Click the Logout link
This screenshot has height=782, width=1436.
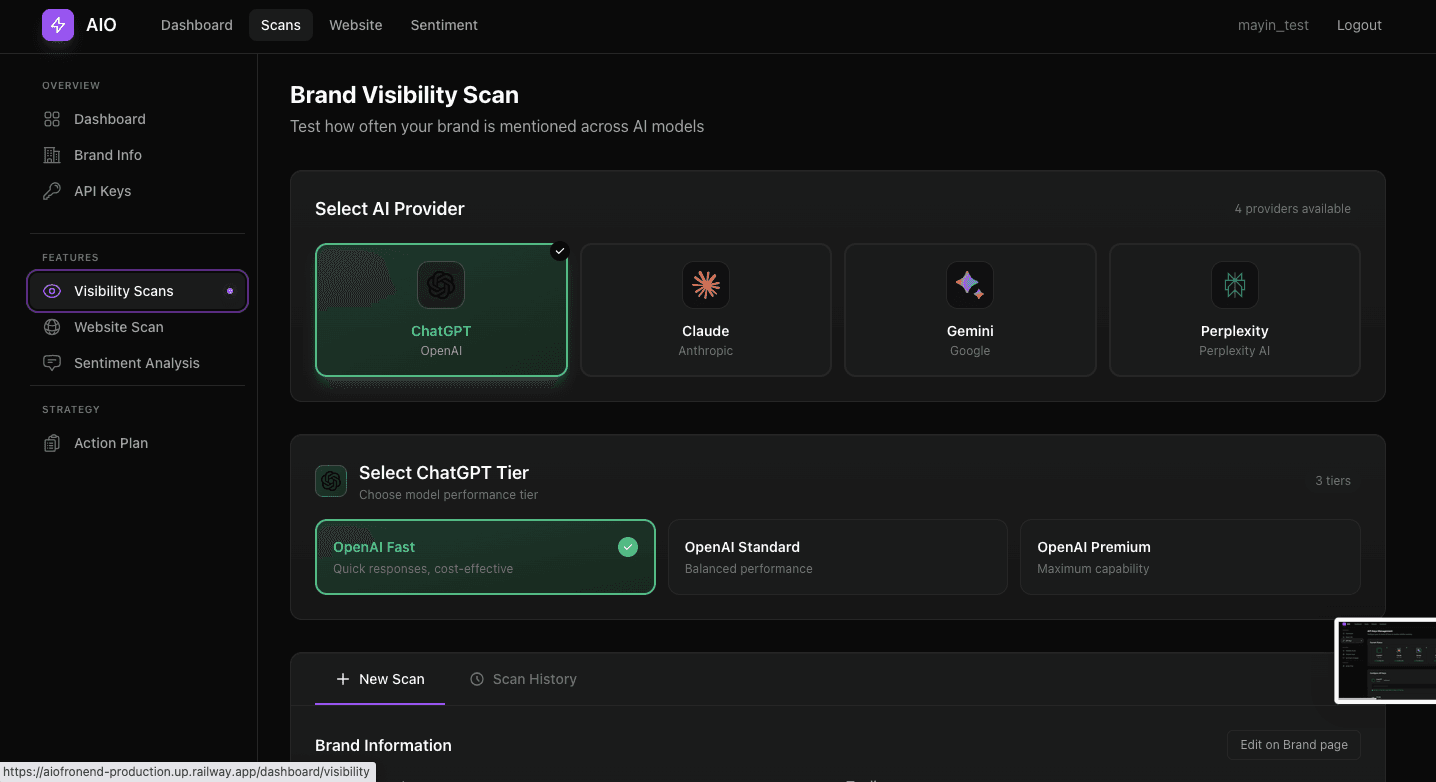pyautogui.click(x=1359, y=25)
